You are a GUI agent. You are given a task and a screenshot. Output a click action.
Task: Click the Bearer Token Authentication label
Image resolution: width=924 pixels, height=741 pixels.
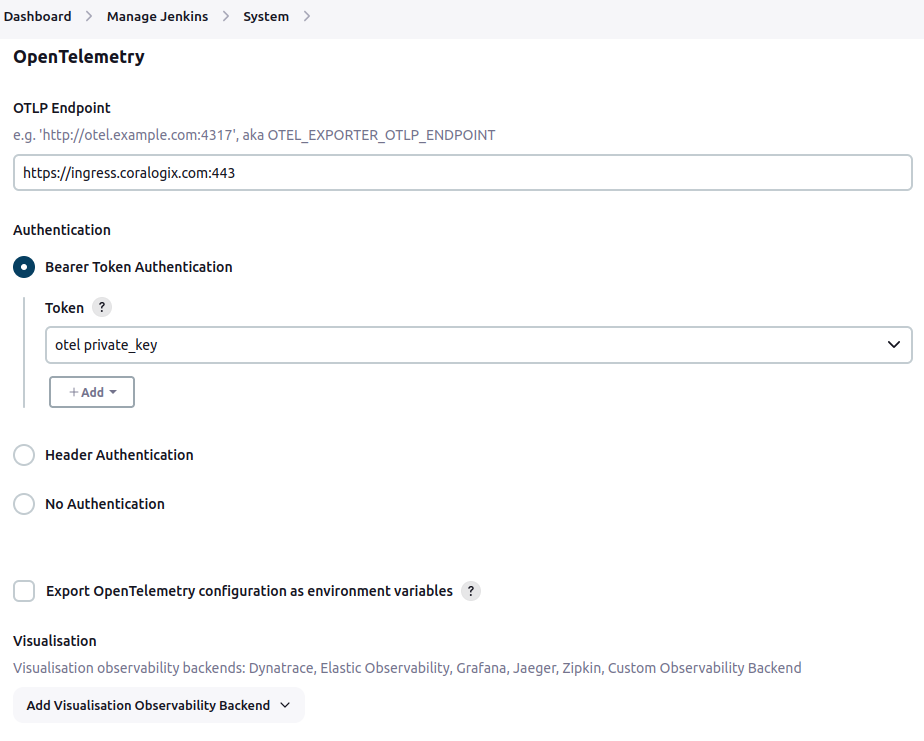(x=139, y=267)
